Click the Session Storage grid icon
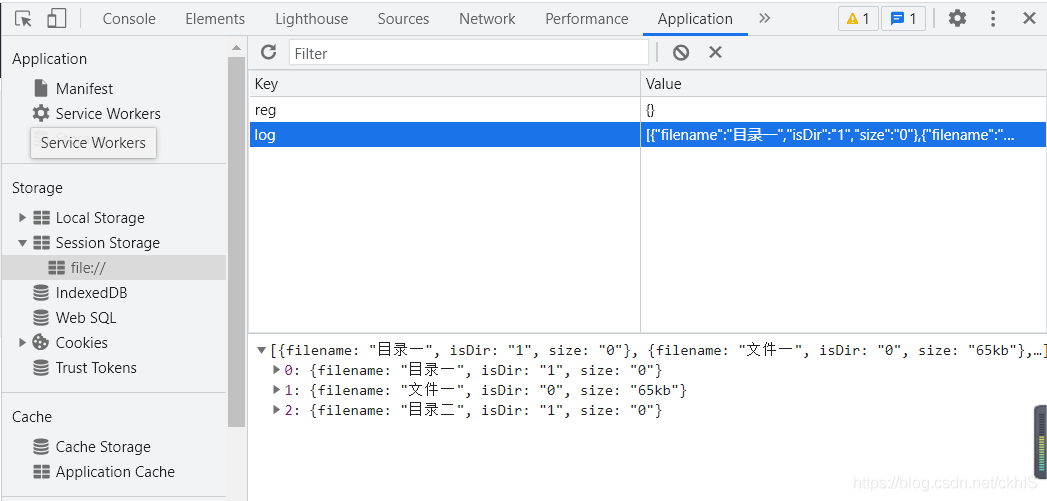The image size is (1047, 501). 41,242
